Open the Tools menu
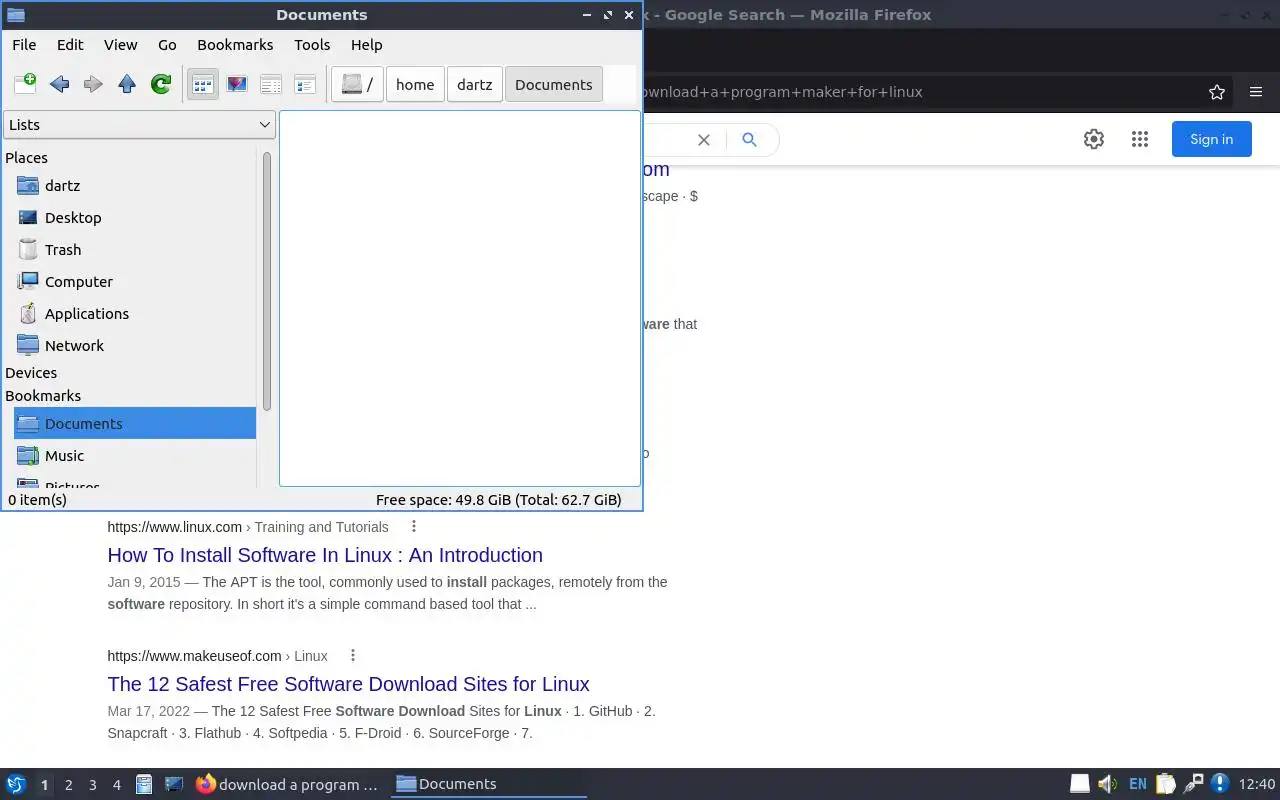 tap(312, 45)
